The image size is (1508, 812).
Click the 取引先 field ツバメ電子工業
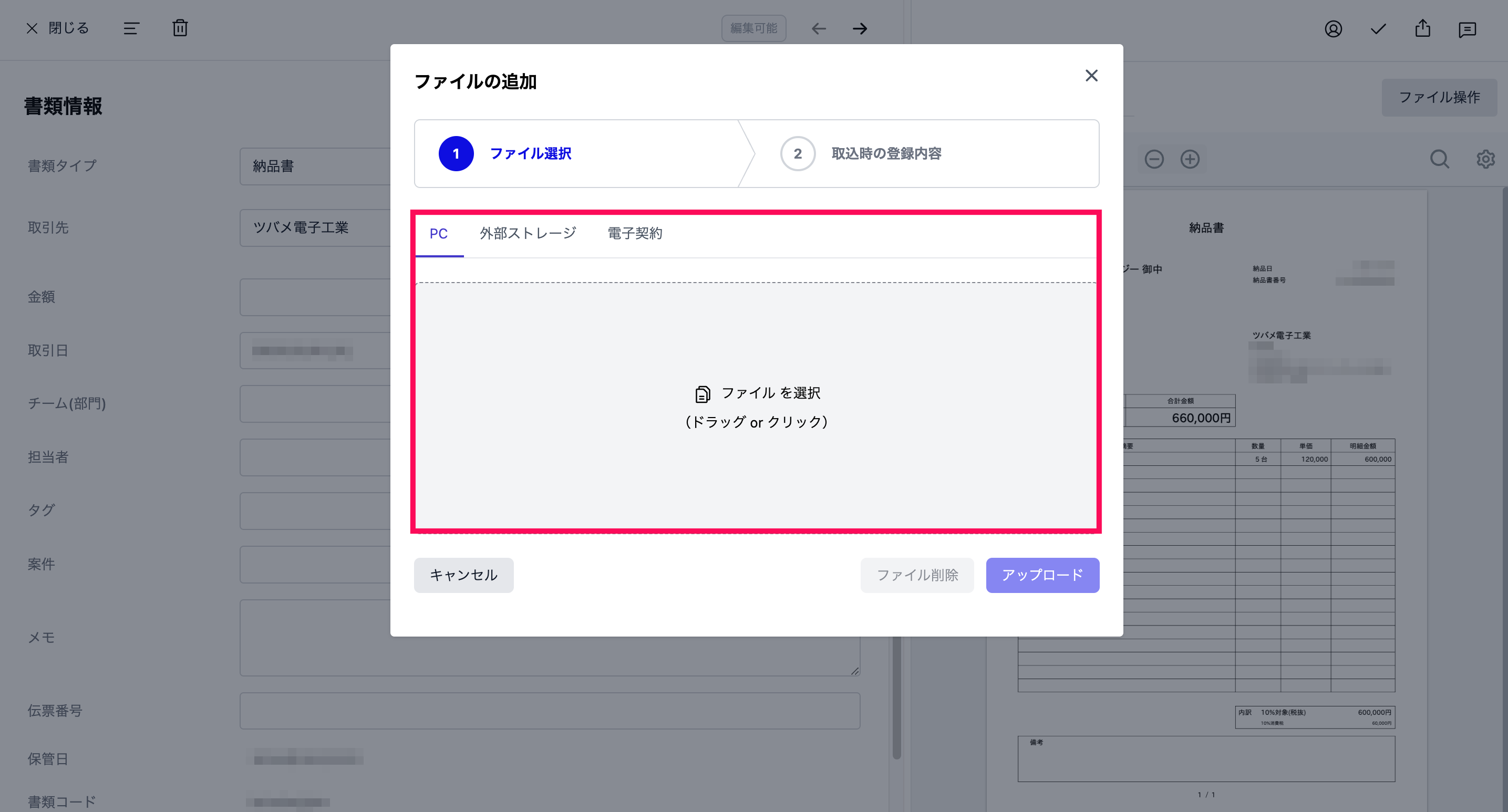click(x=315, y=227)
